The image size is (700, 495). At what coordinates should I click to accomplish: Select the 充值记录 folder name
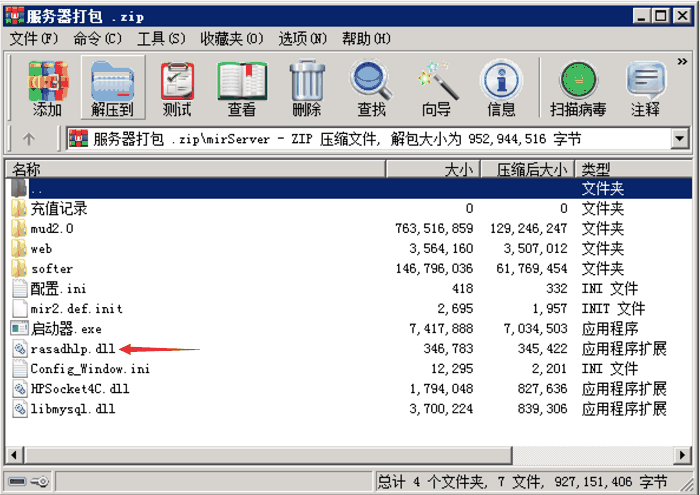tap(59, 208)
